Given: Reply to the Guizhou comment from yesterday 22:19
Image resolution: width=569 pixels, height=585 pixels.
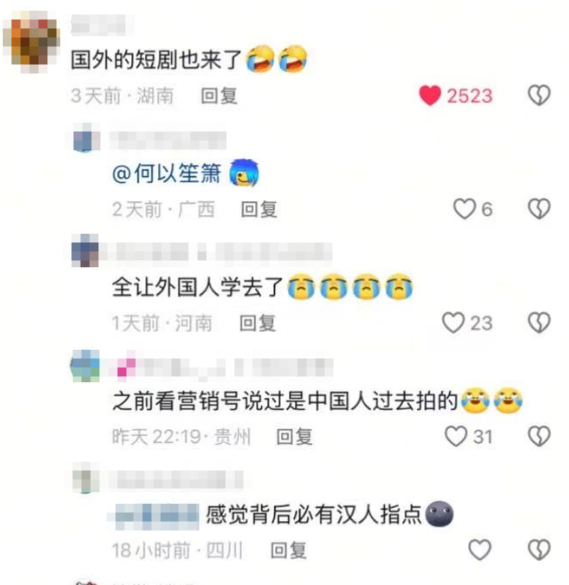Looking at the screenshot, I should 294,437.
